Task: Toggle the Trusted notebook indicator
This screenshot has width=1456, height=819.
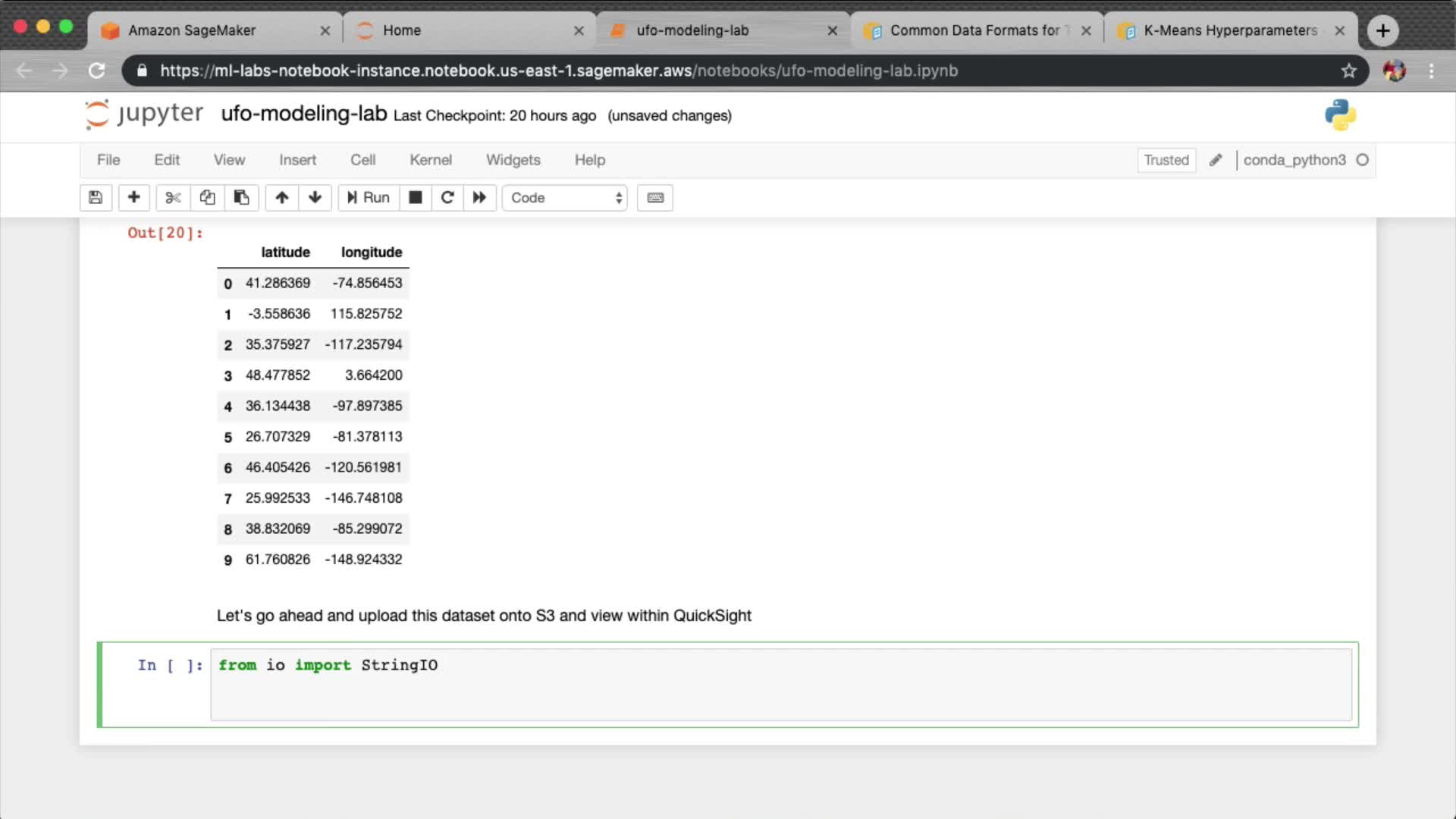Action: point(1166,160)
